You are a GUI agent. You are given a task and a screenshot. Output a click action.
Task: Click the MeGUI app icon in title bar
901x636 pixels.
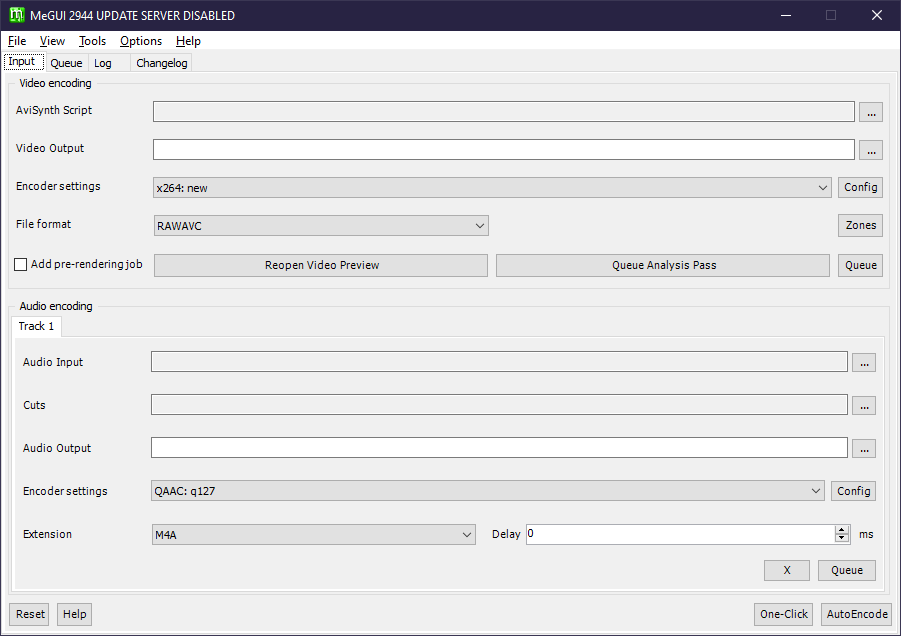coord(17,15)
